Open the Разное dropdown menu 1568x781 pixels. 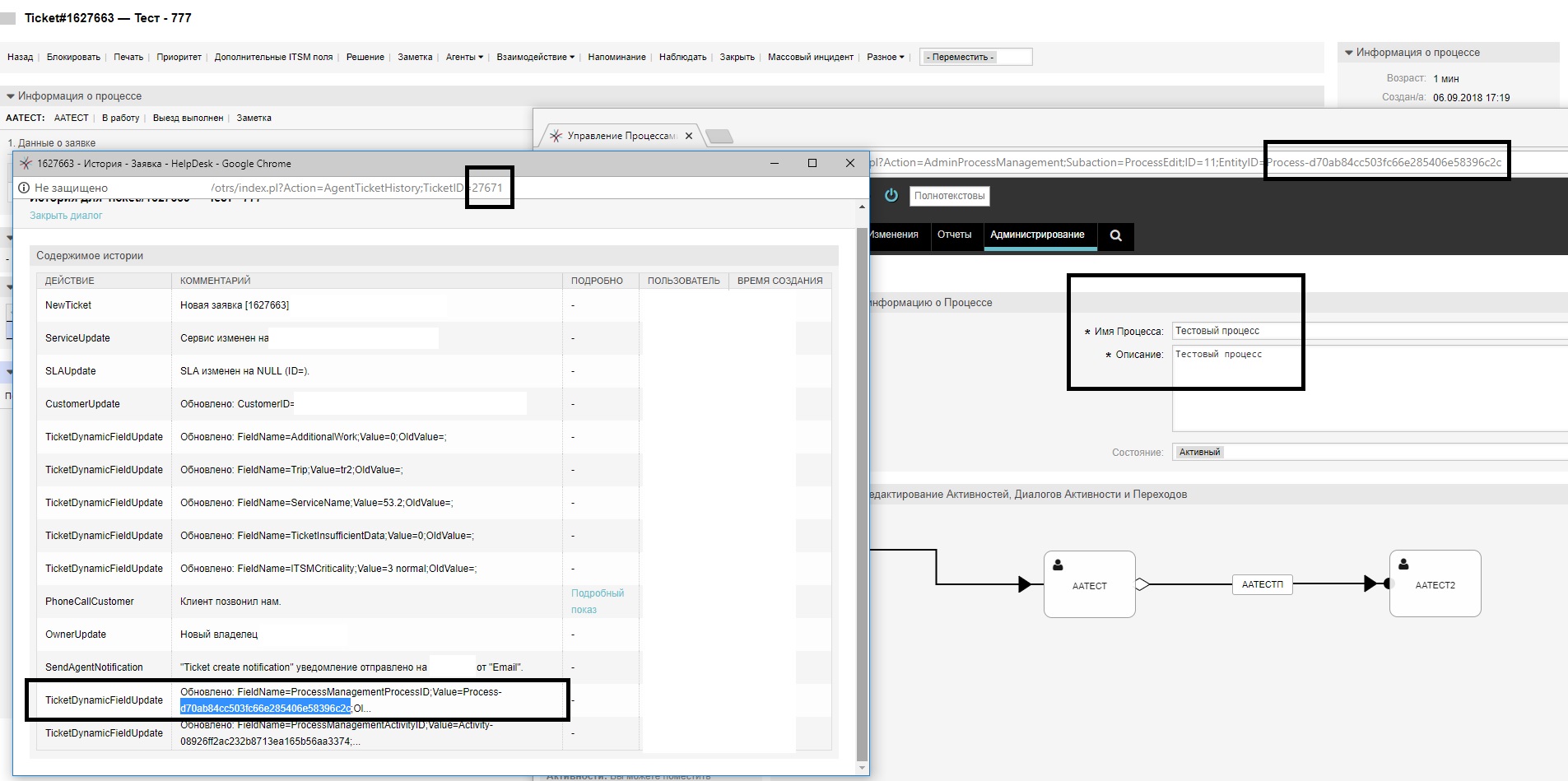click(x=885, y=57)
